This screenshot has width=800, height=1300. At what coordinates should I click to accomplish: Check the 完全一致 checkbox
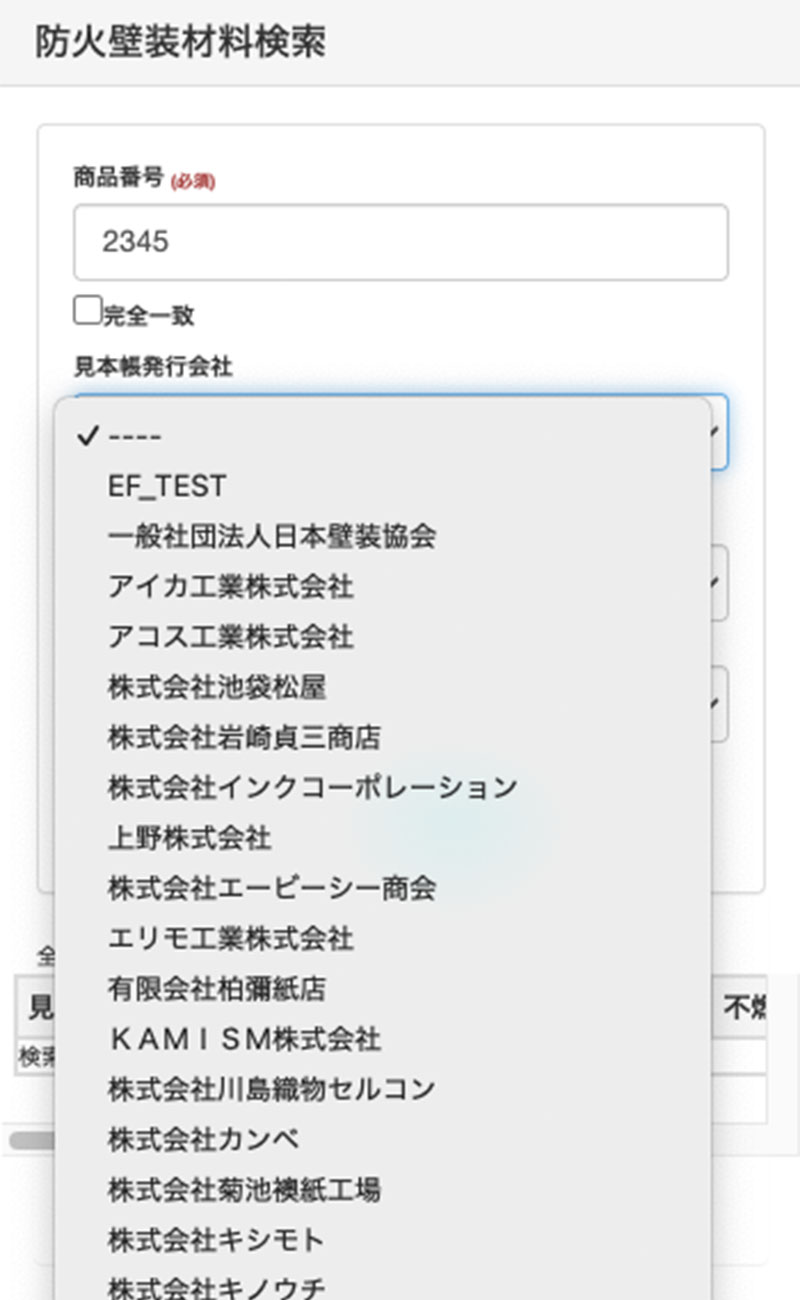pyautogui.click(x=87, y=311)
